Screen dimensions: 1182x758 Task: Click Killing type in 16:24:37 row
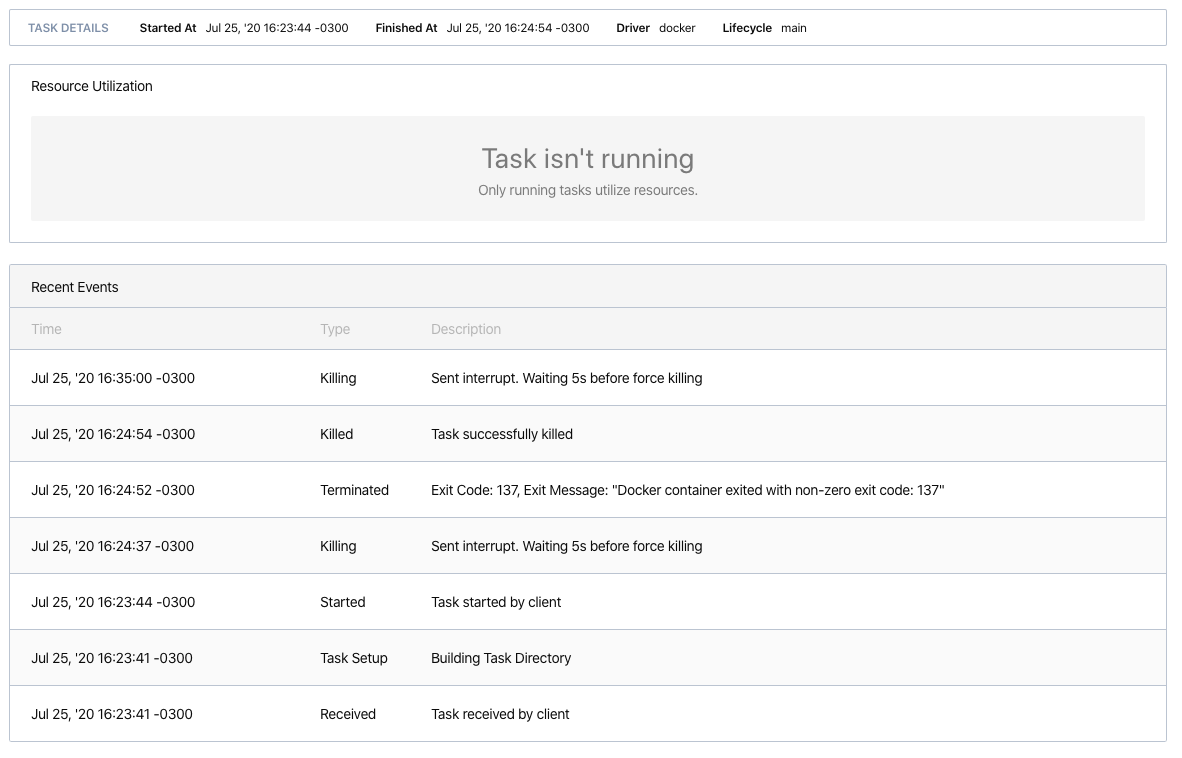[x=338, y=546]
